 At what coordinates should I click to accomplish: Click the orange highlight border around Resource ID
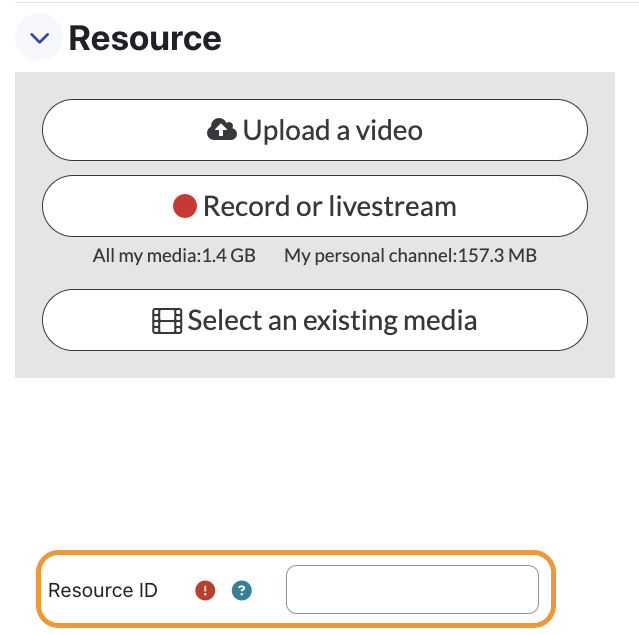(296, 553)
